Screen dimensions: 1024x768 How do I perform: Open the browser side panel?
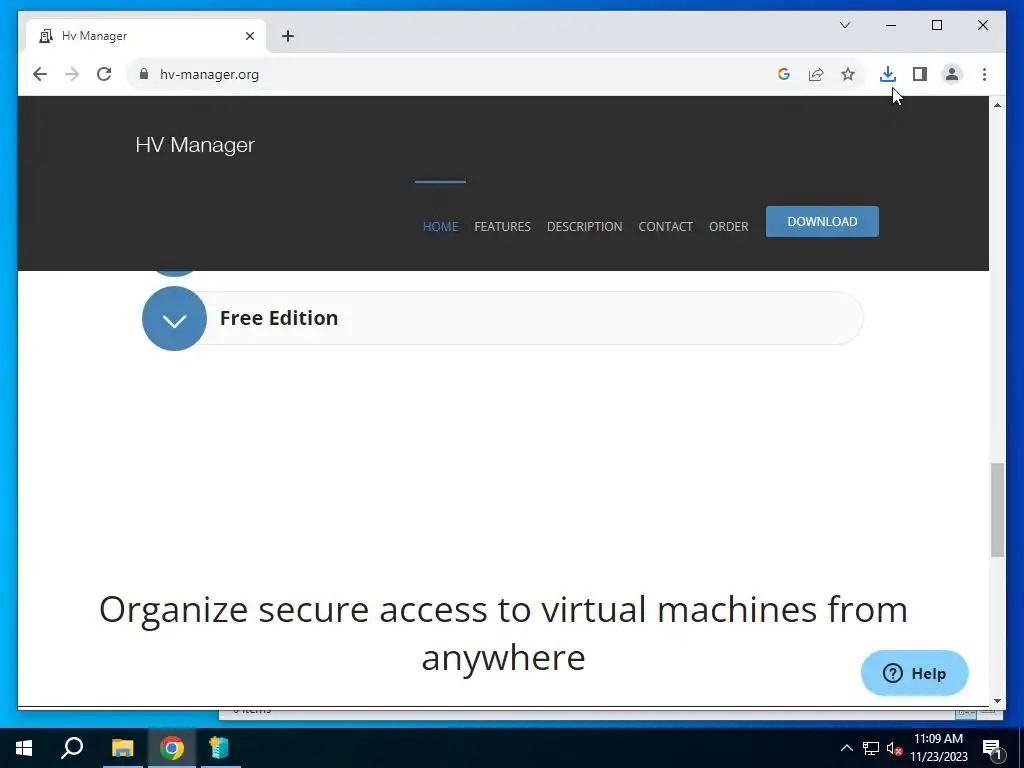pyautogui.click(x=920, y=74)
